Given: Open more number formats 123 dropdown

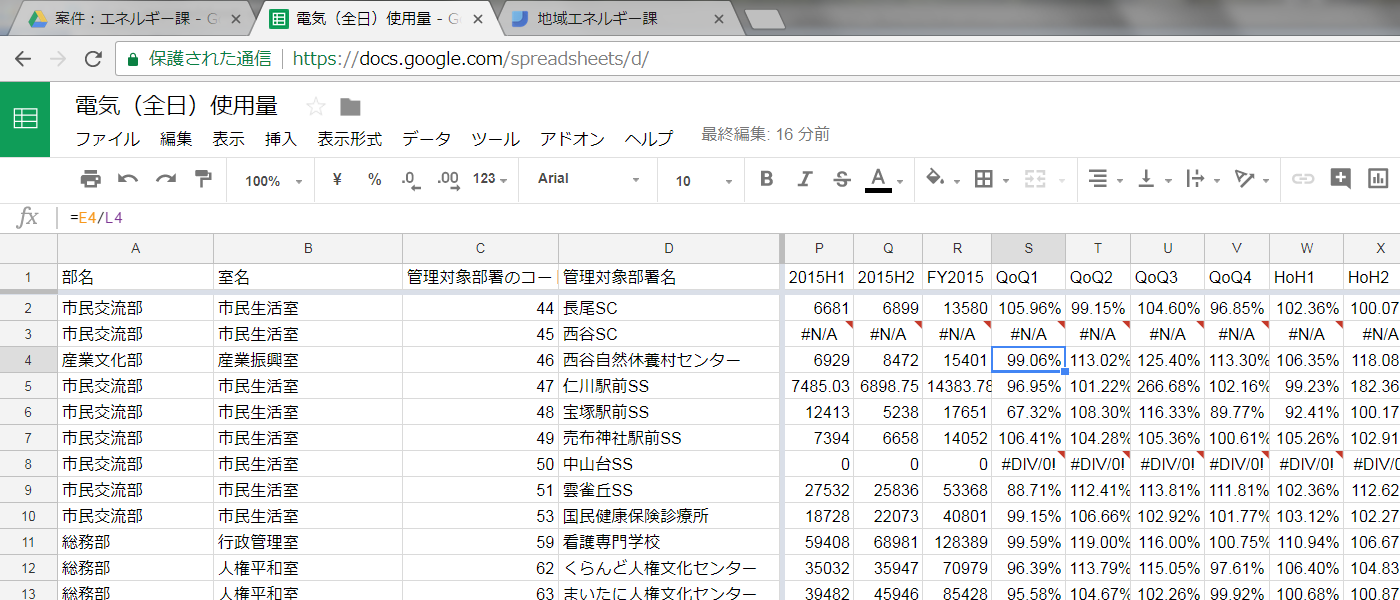Looking at the screenshot, I should (489, 179).
